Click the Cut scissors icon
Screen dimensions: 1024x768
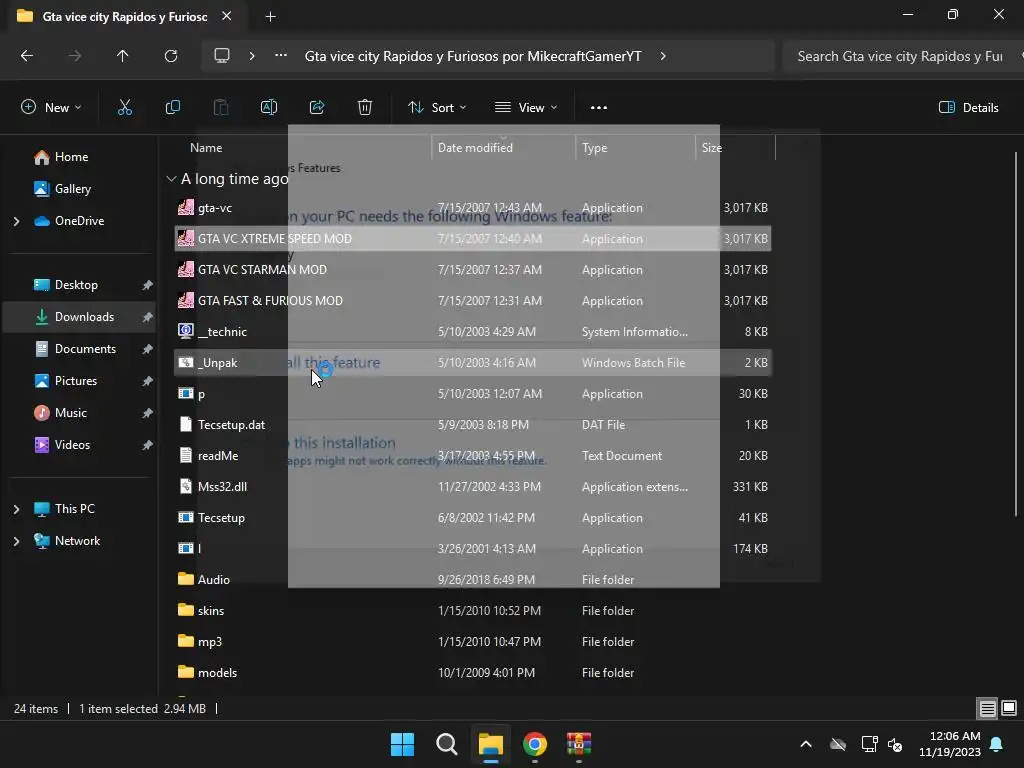click(124, 108)
